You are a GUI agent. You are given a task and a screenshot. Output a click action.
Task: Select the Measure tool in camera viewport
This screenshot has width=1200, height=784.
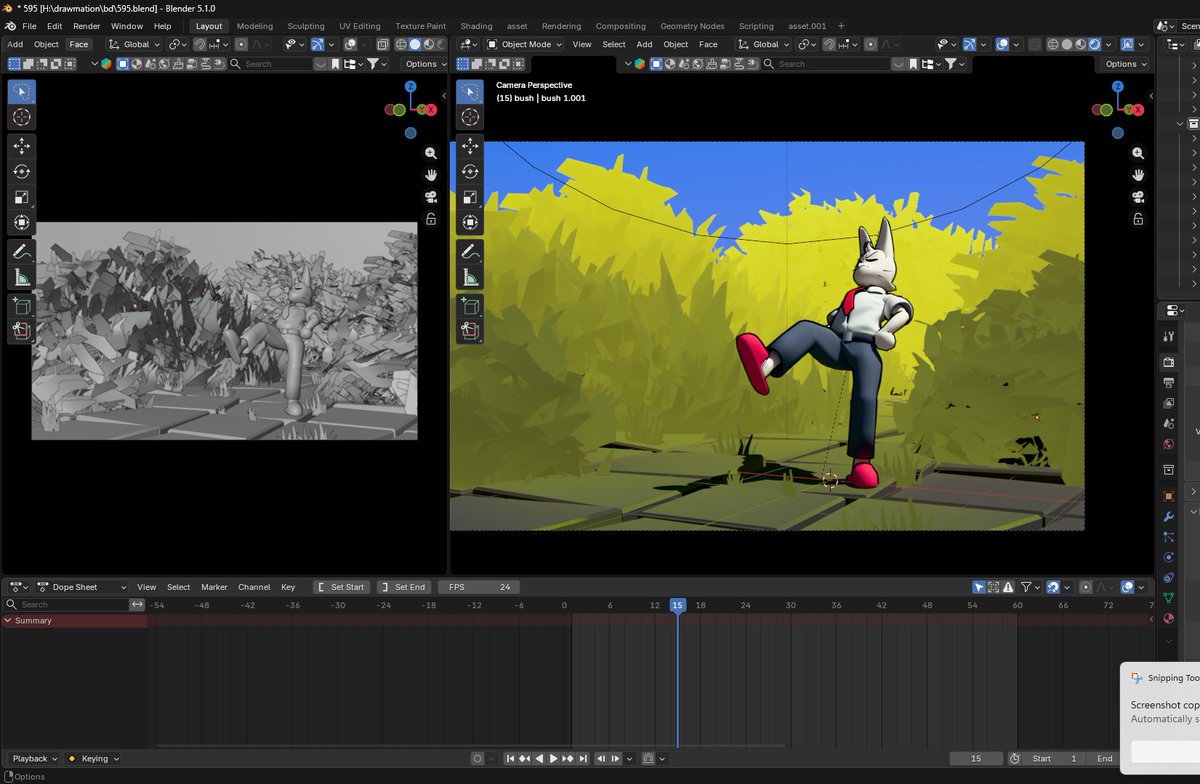(470, 277)
